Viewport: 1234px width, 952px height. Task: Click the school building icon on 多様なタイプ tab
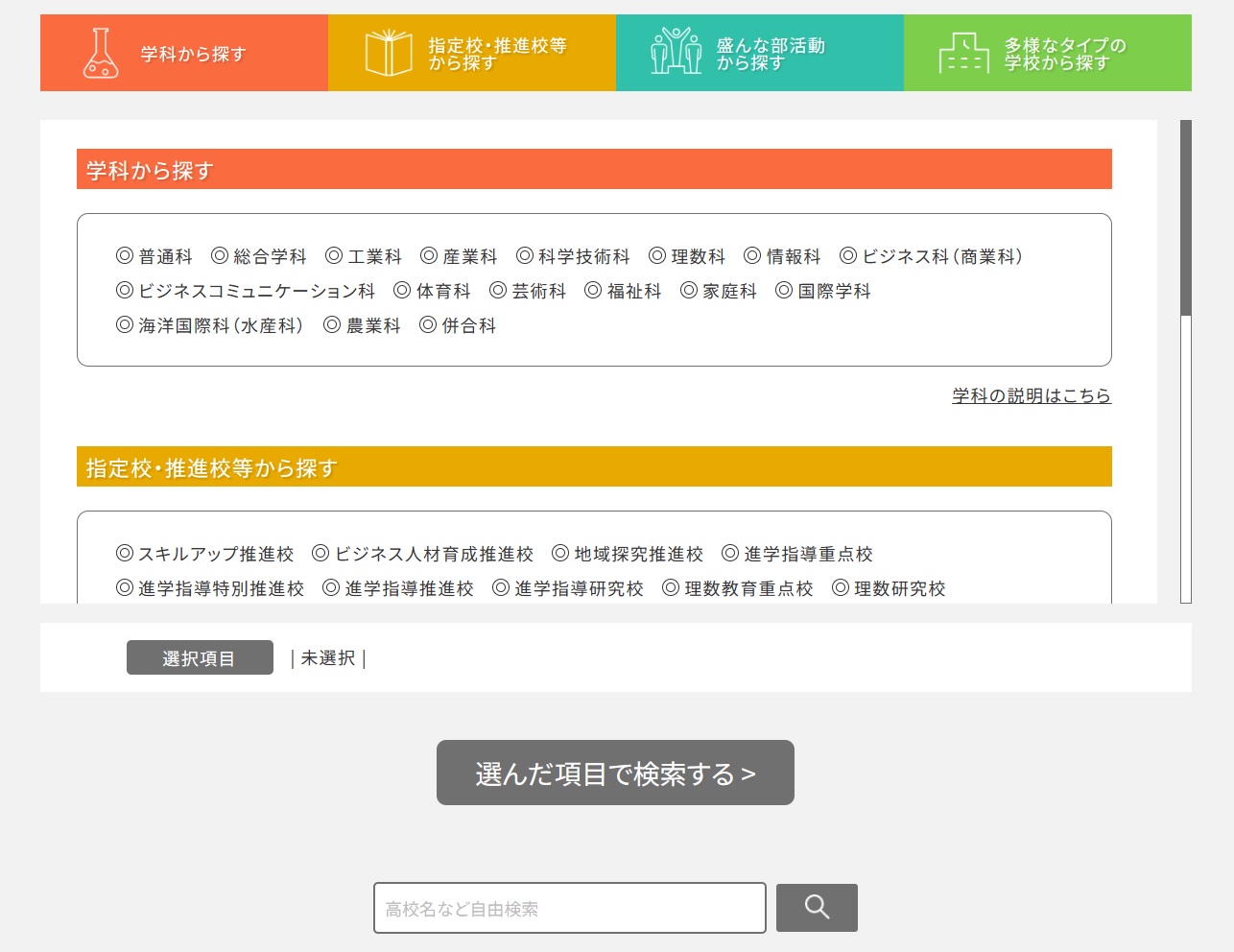coord(963,52)
